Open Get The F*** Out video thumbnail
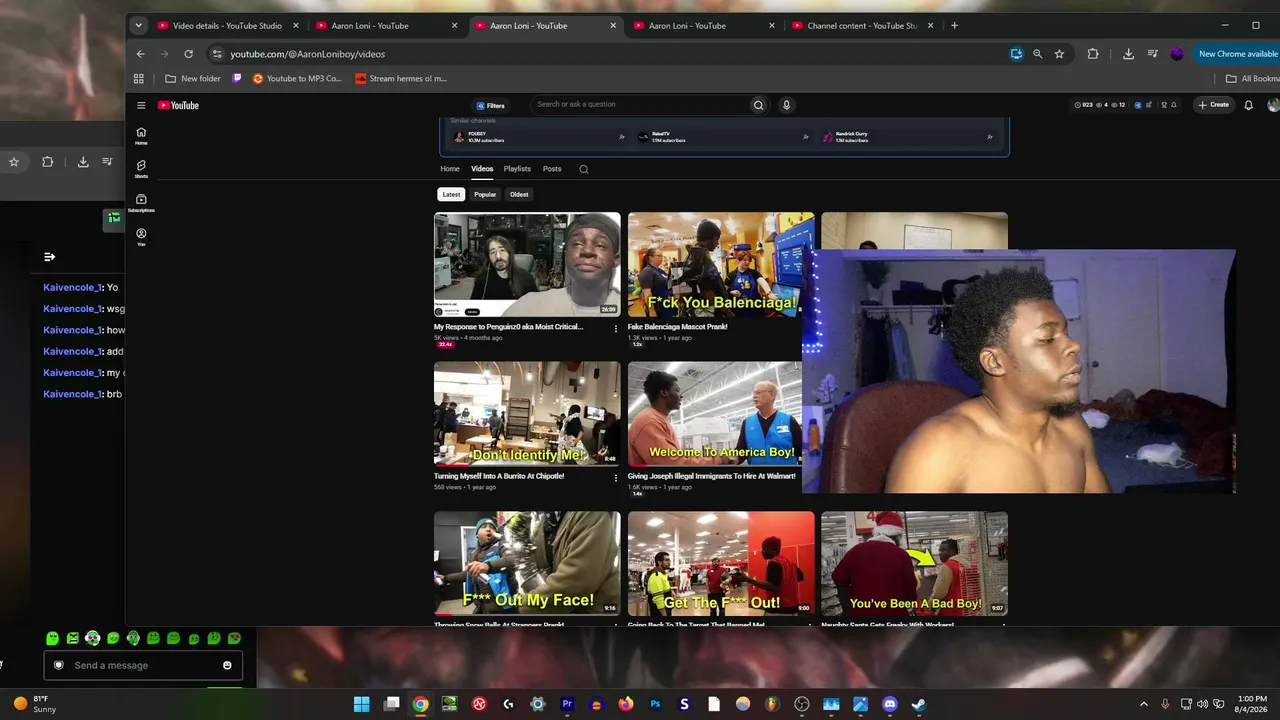Screen dimensions: 1280x720 721,564
